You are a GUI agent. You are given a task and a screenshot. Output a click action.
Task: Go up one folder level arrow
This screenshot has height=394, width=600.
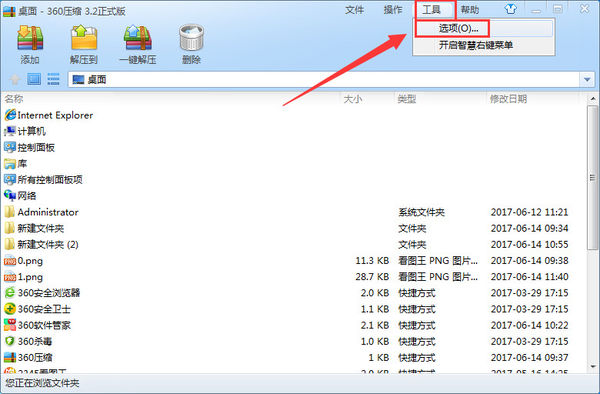pos(15,80)
